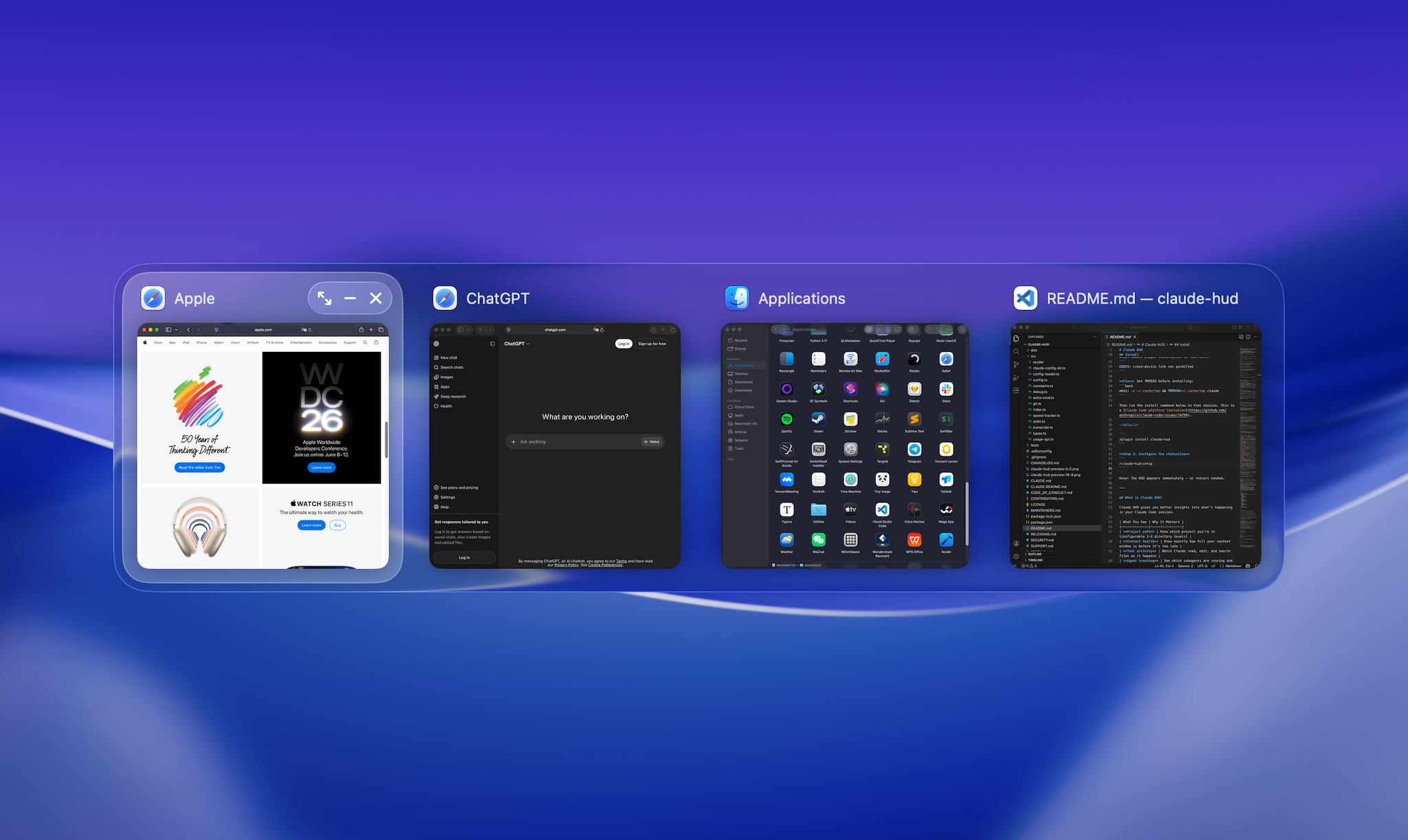Click the Share icon in the Apple Safari window
The height and width of the screenshot is (840, 1408).
[x=361, y=330]
